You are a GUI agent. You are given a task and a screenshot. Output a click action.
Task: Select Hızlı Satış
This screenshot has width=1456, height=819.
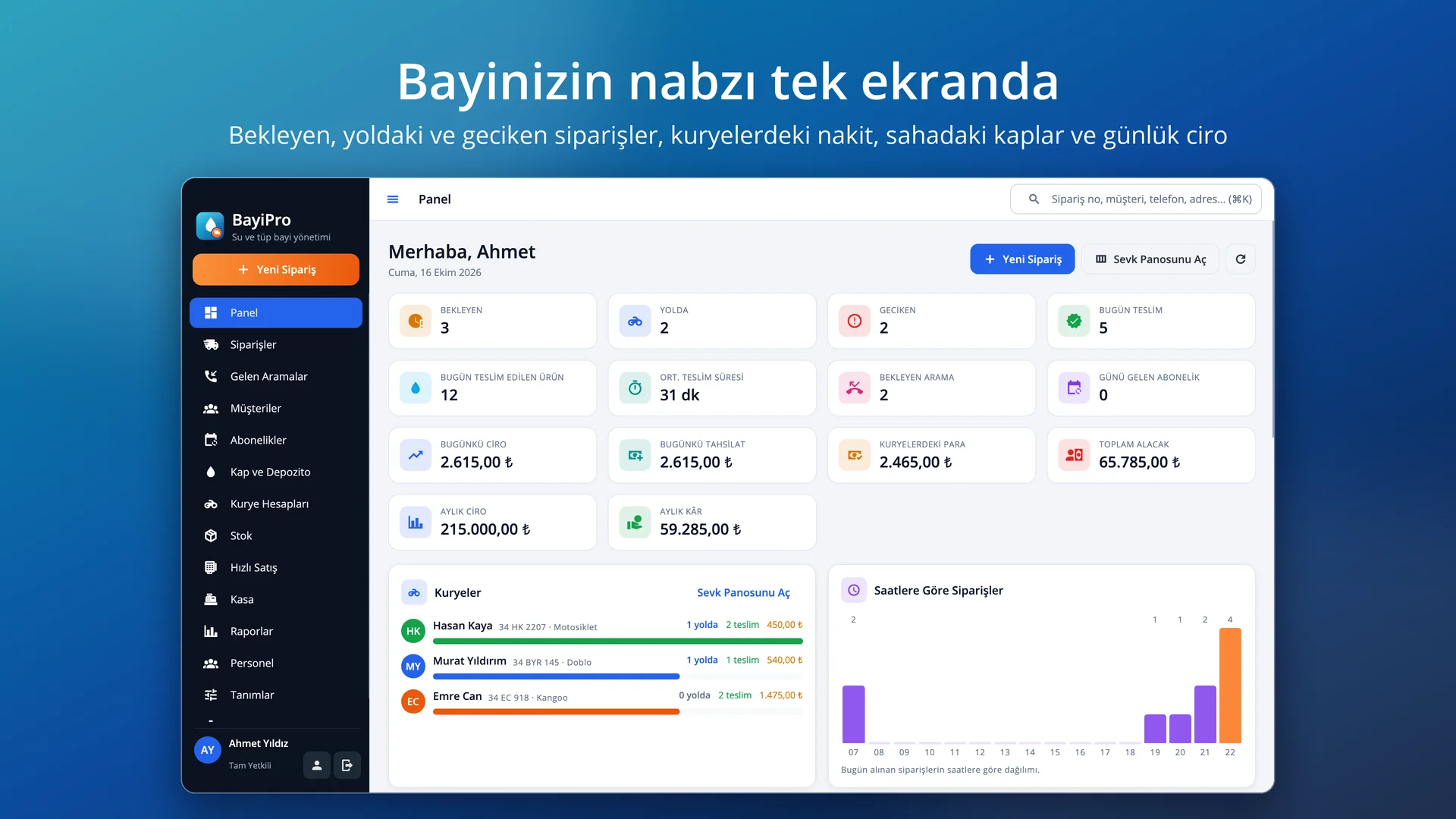[x=276, y=568]
